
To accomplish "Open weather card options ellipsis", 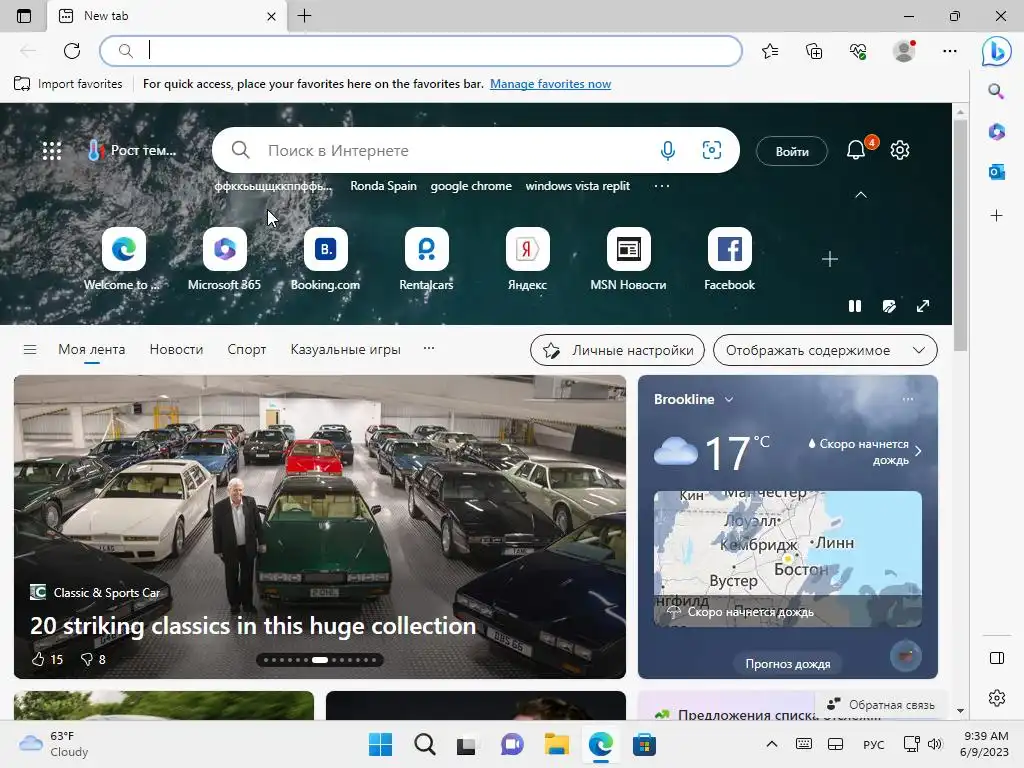I will [x=908, y=399].
